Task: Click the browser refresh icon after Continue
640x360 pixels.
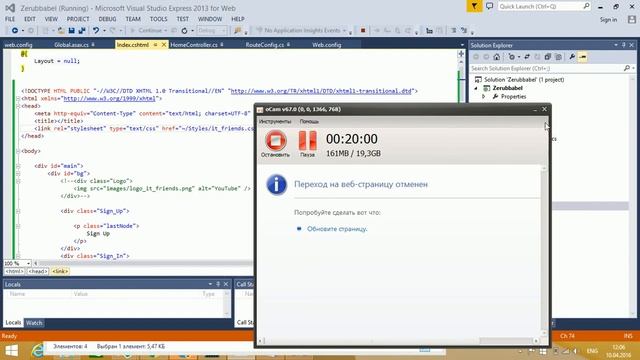Action: pos(184,31)
